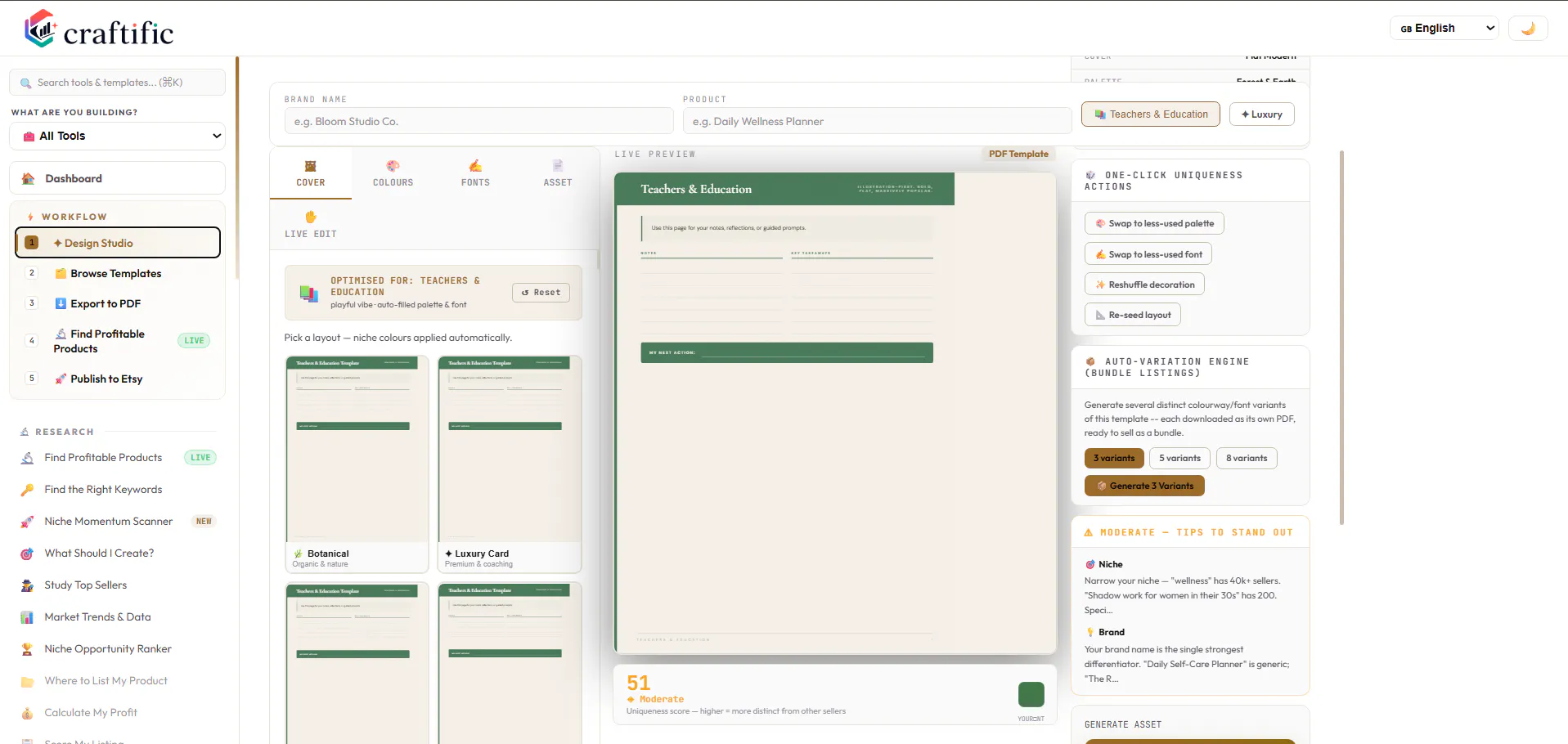Open Publish to Etsy step
The width and height of the screenshot is (1568, 744).
tap(118, 379)
